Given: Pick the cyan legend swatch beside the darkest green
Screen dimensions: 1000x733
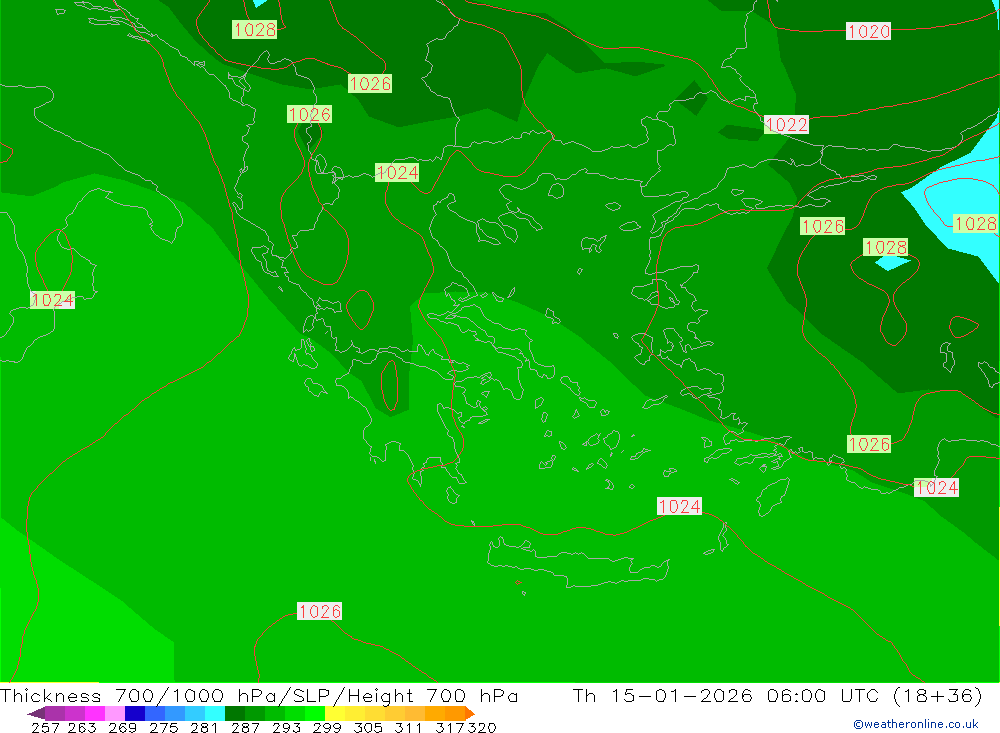Looking at the screenshot, I should (x=215, y=713).
